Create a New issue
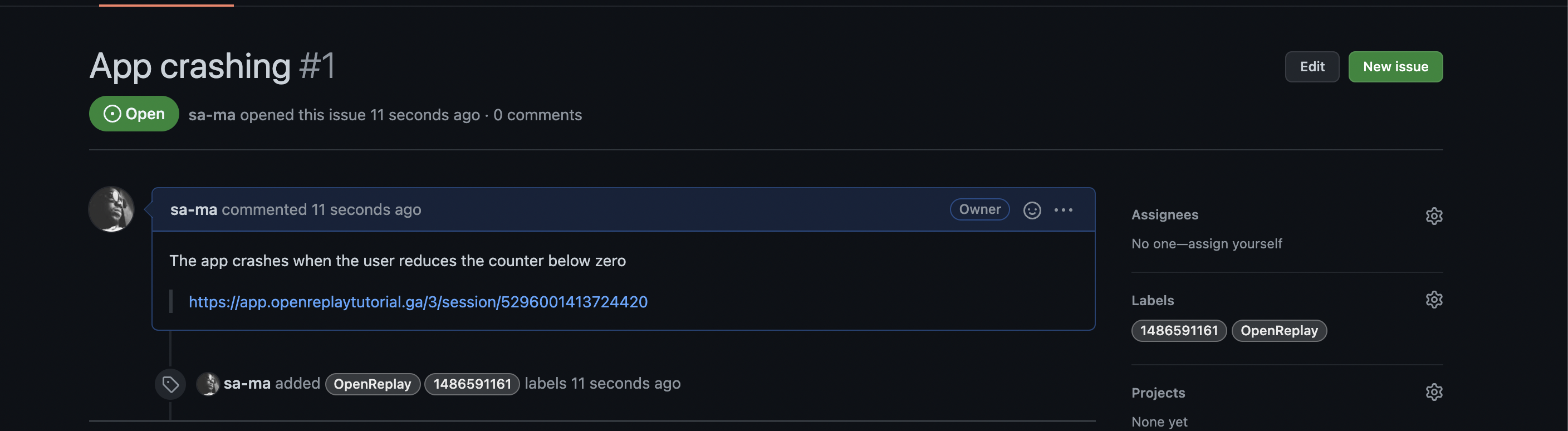1568x431 pixels. click(x=1394, y=67)
